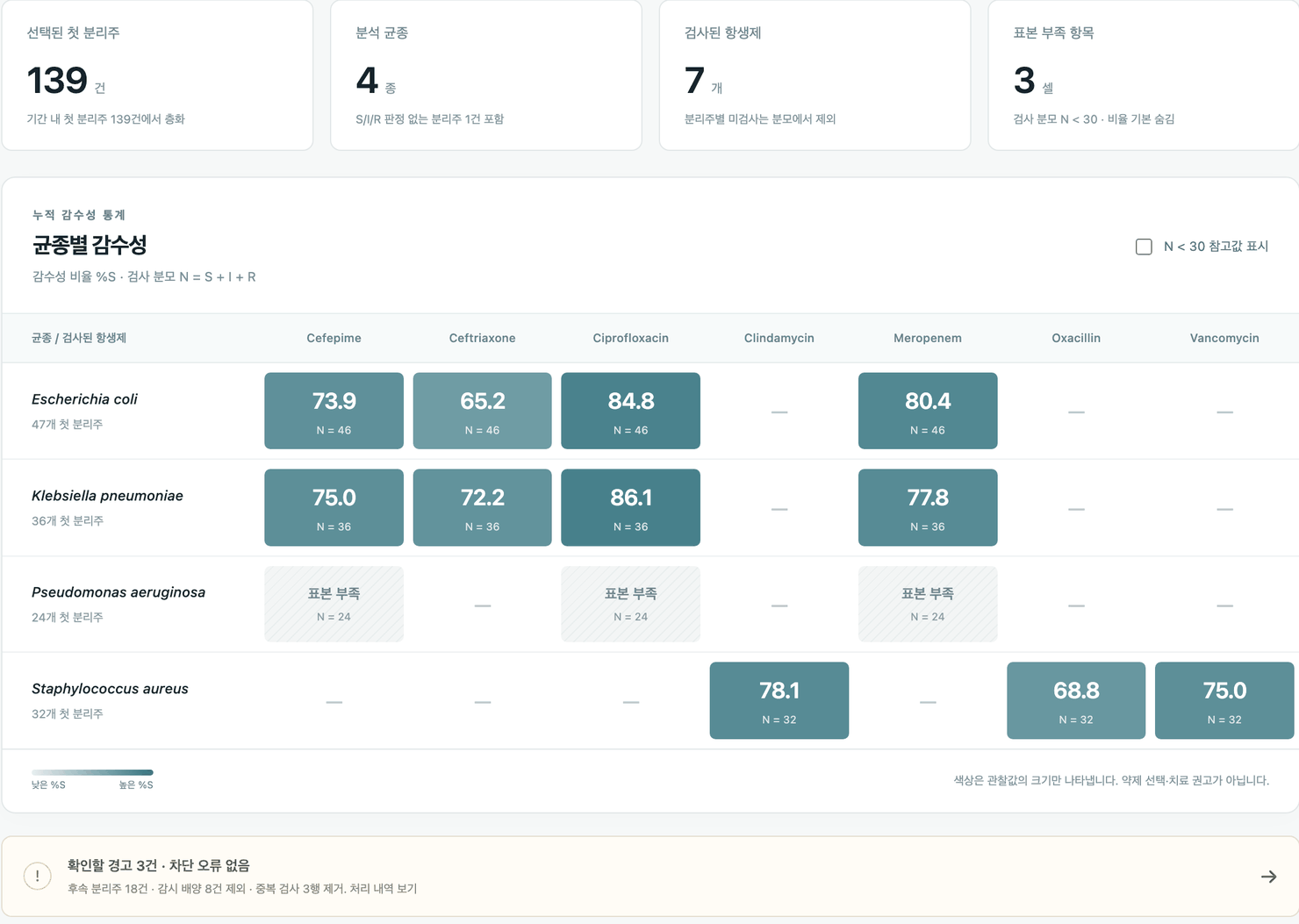This screenshot has width=1299, height=924.
Task: Click the exclamation warning icon in banner
Action: point(38,876)
